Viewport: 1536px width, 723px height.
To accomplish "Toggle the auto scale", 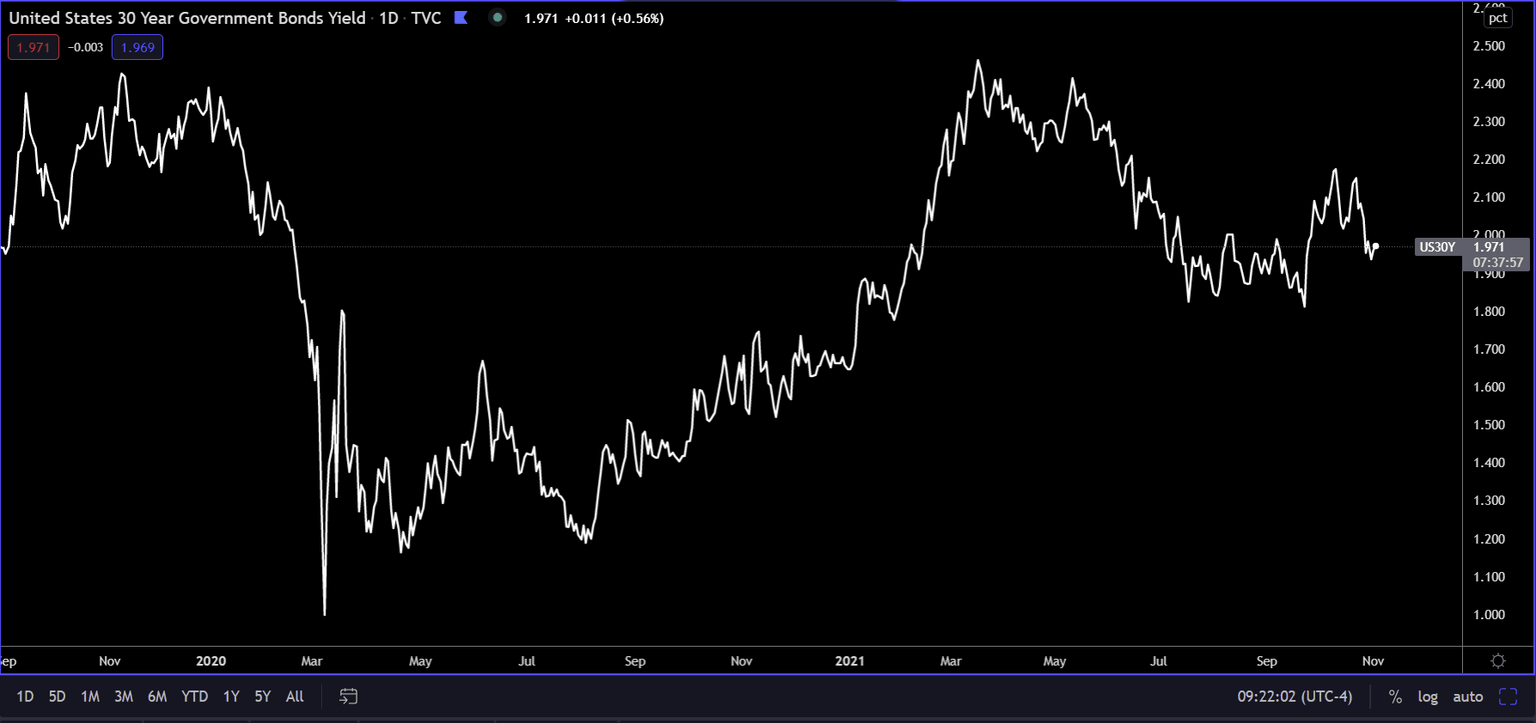I will point(1467,697).
